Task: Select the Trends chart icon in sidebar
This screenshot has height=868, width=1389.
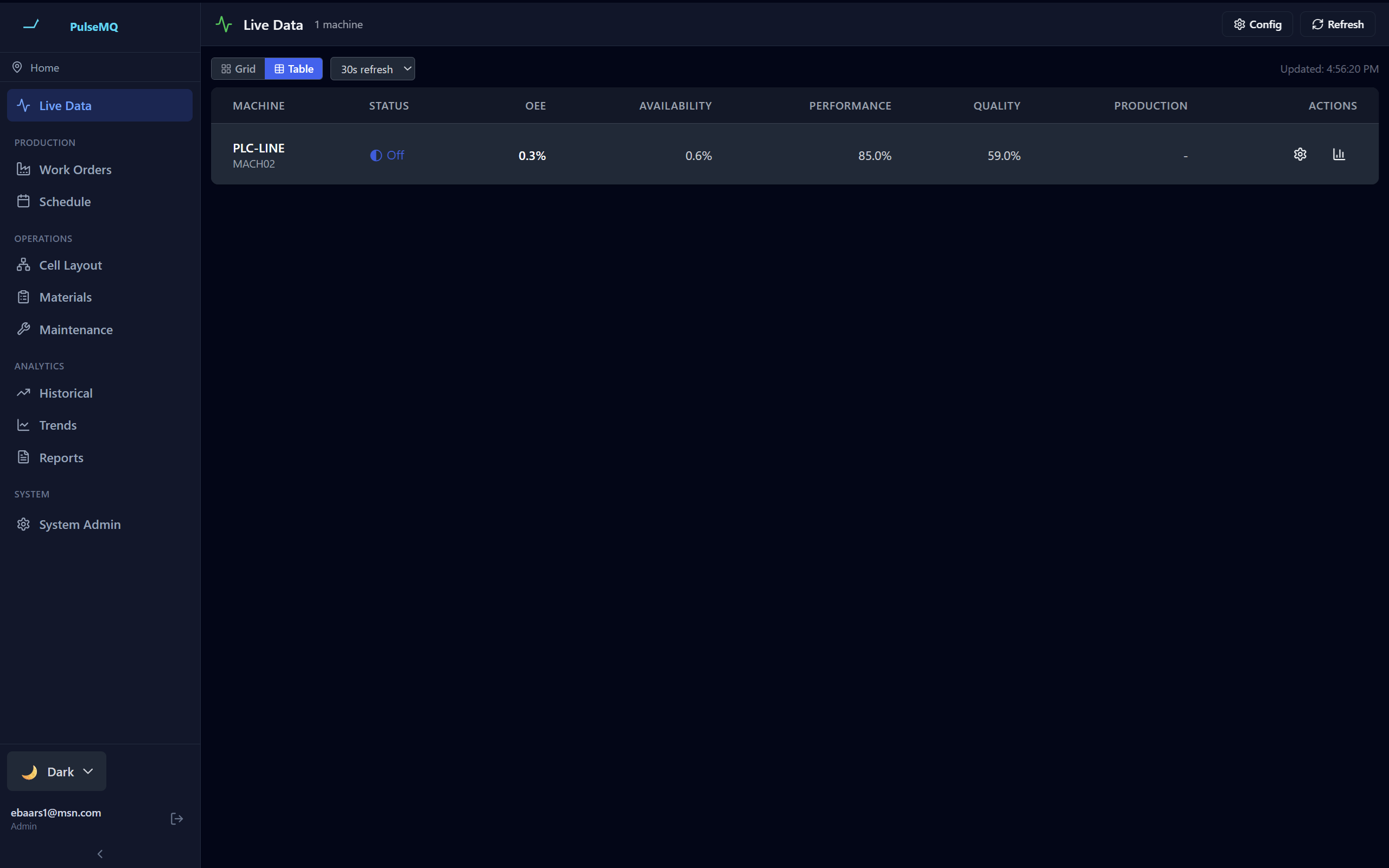Action: click(23, 425)
